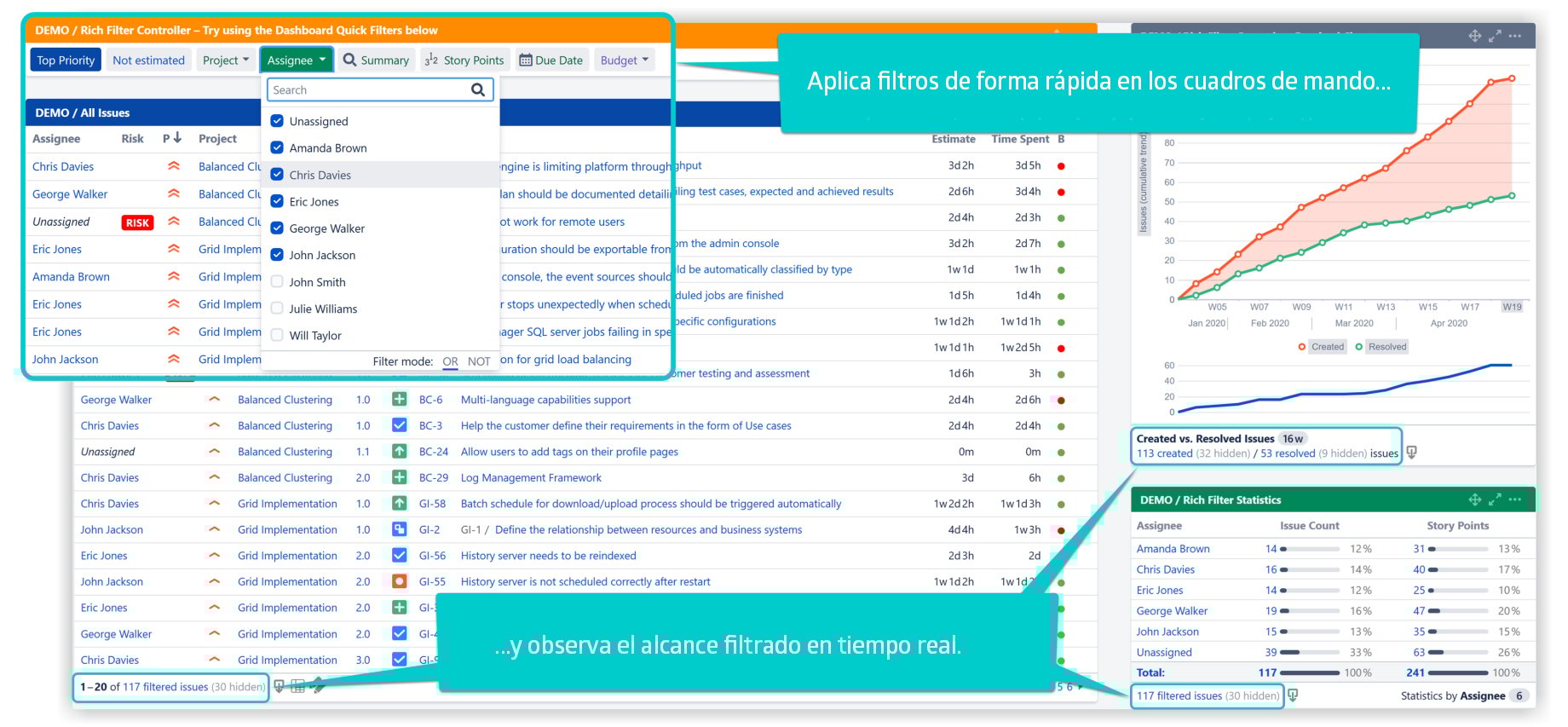Open the chart gadget's three-dot options menu
Screen dimensions: 1568x727
click(x=1514, y=36)
